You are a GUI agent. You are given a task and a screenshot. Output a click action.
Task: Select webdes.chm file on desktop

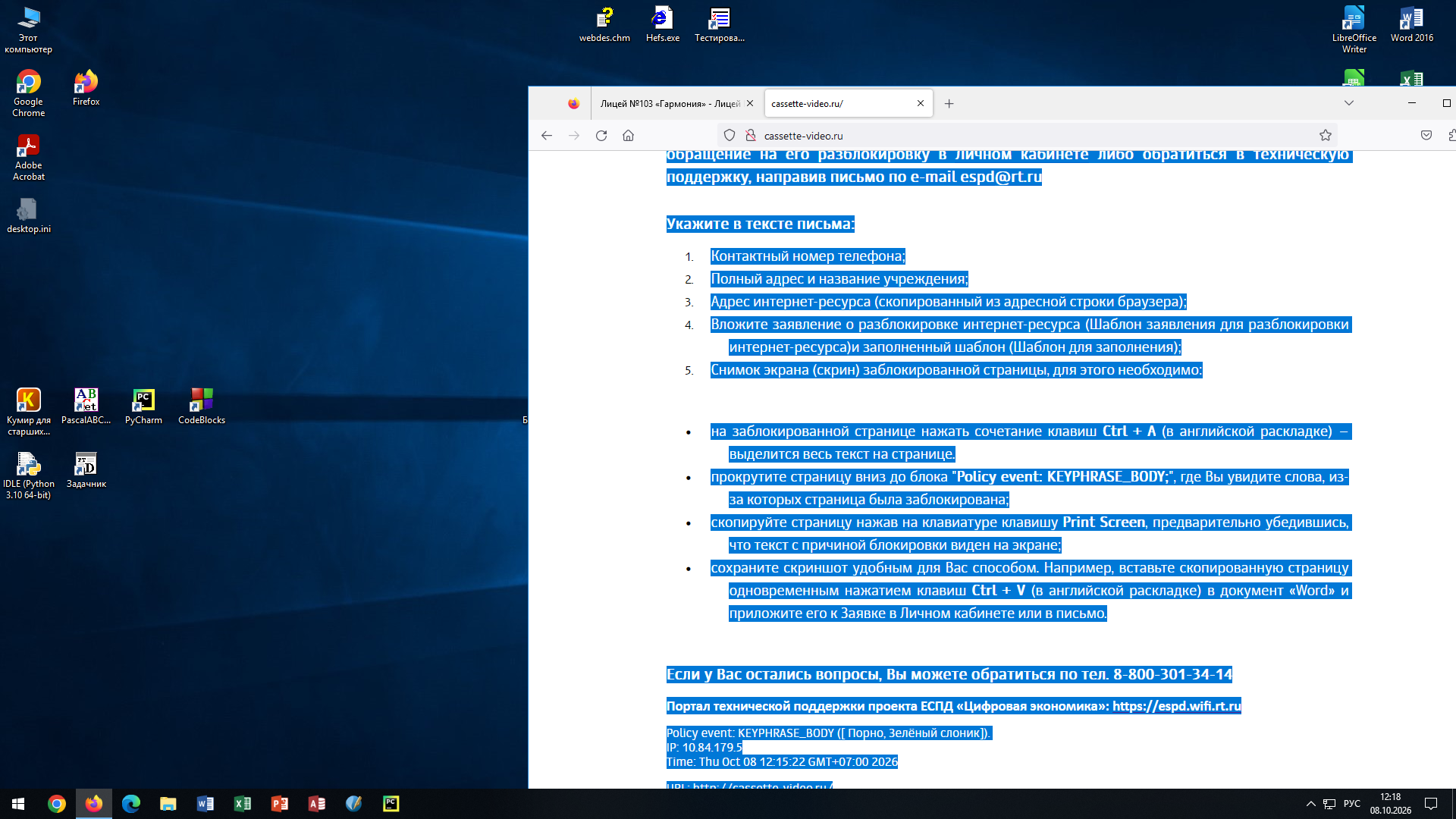(604, 24)
